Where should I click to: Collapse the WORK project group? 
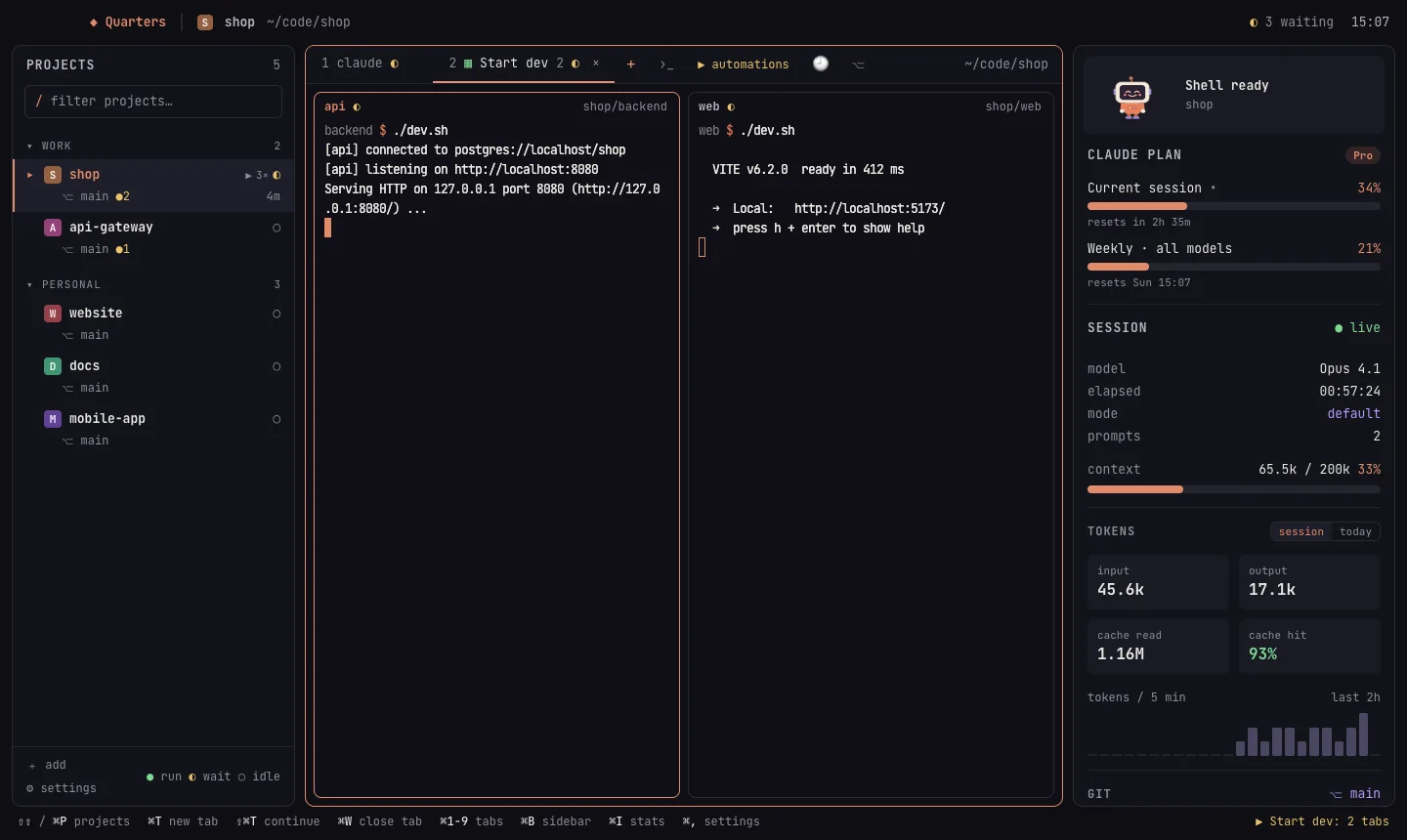pyautogui.click(x=30, y=147)
